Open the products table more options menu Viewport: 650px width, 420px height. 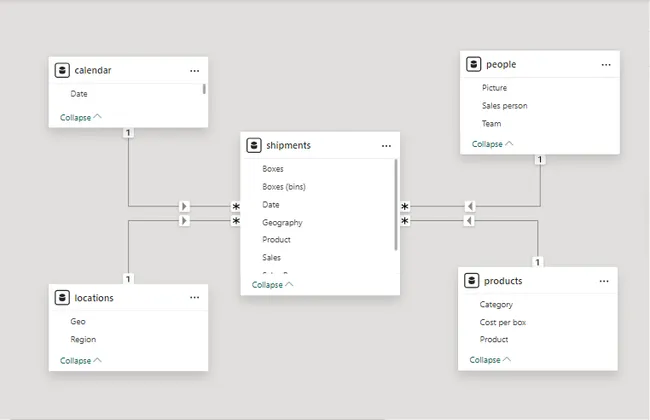pyautogui.click(x=604, y=281)
